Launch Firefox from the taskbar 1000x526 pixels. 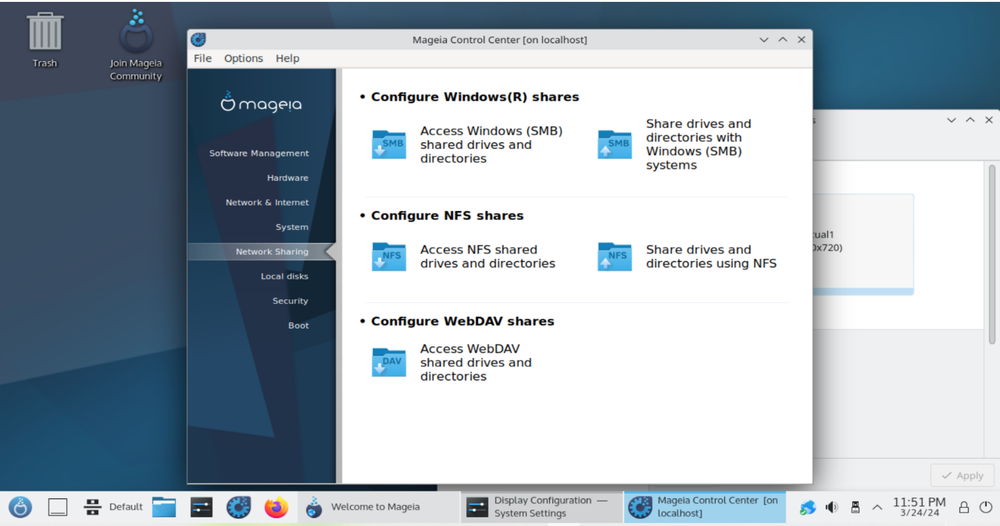(276, 508)
